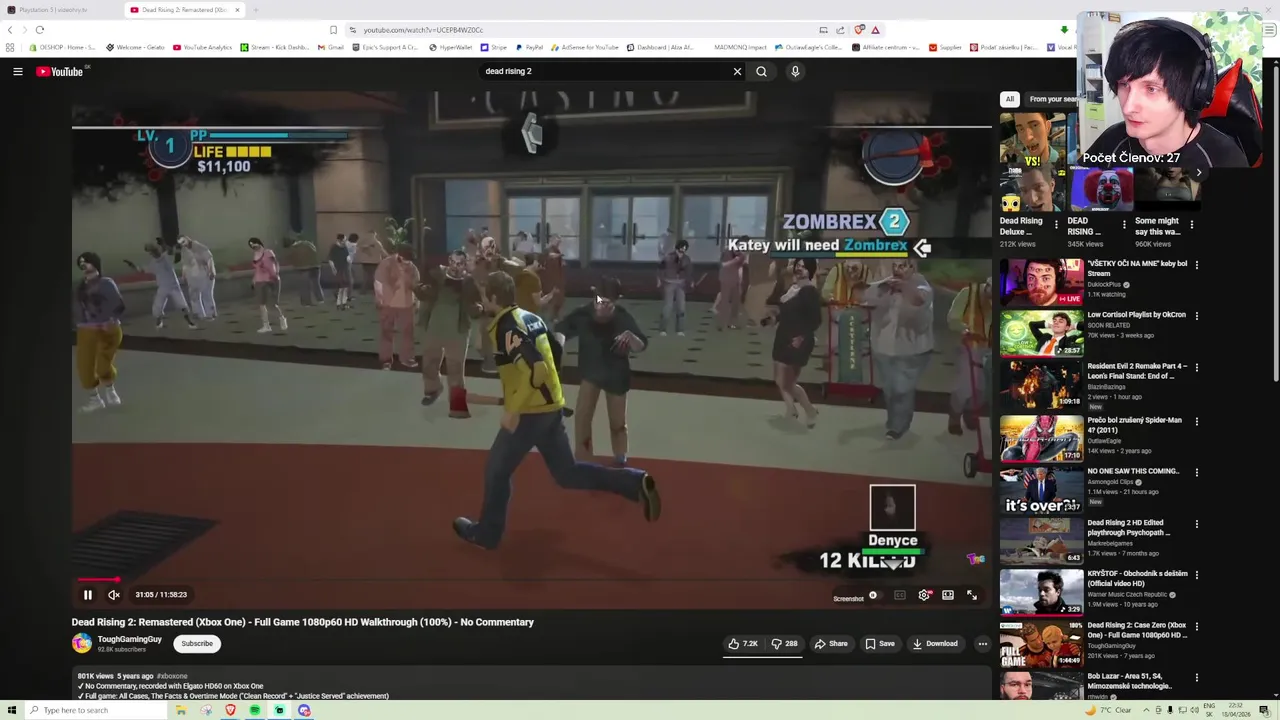This screenshot has height=720, width=1280.
Task: Reload the page
Action: (x=39, y=30)
